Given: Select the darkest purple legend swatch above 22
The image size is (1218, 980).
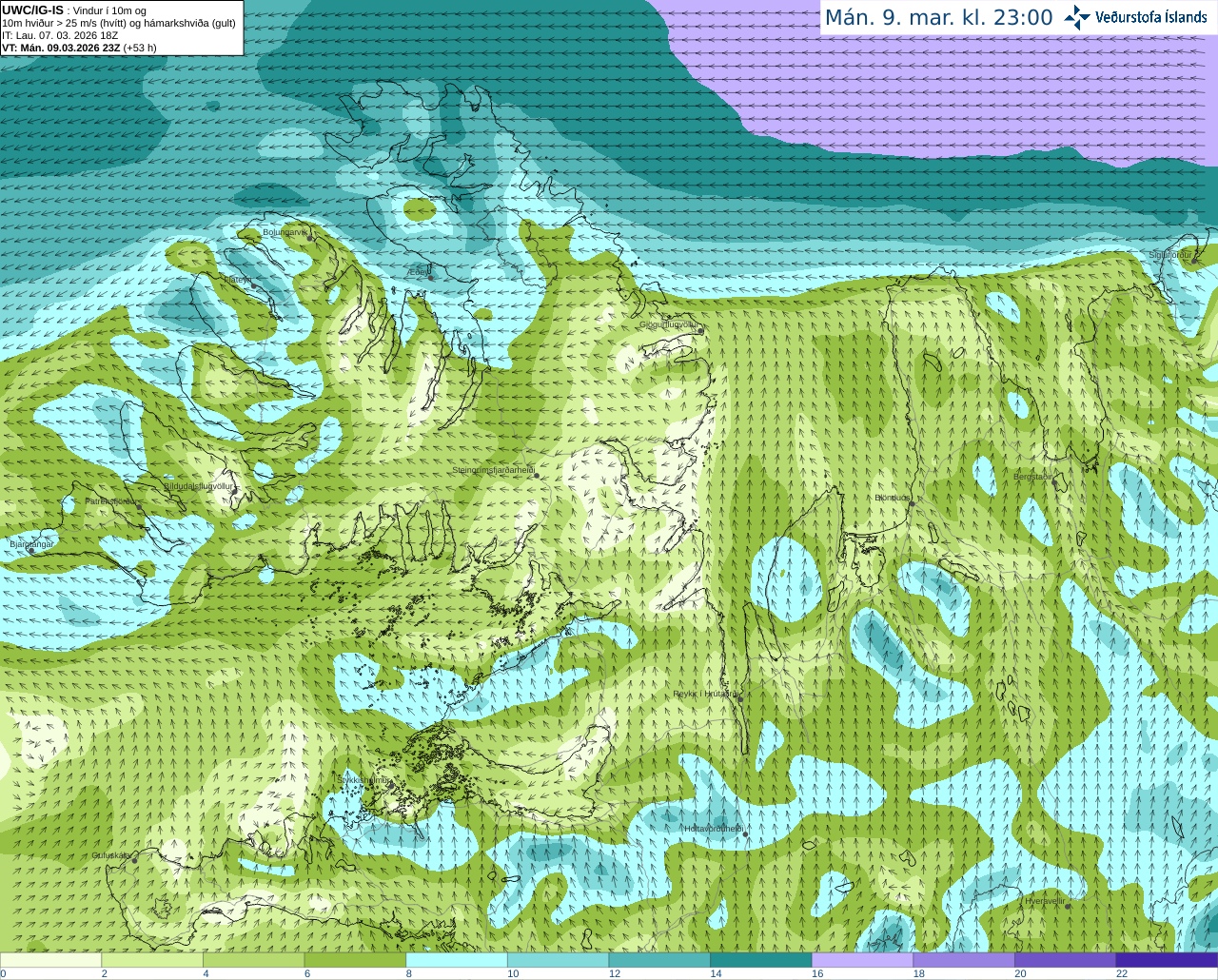Looking at the screenshot, I should coord(1168,960).
